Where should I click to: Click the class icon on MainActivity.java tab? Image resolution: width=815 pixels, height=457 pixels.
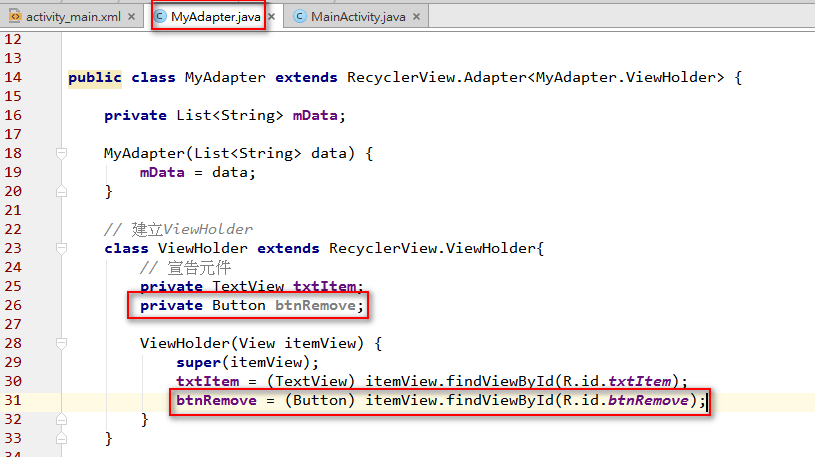[x=300, y=17]
